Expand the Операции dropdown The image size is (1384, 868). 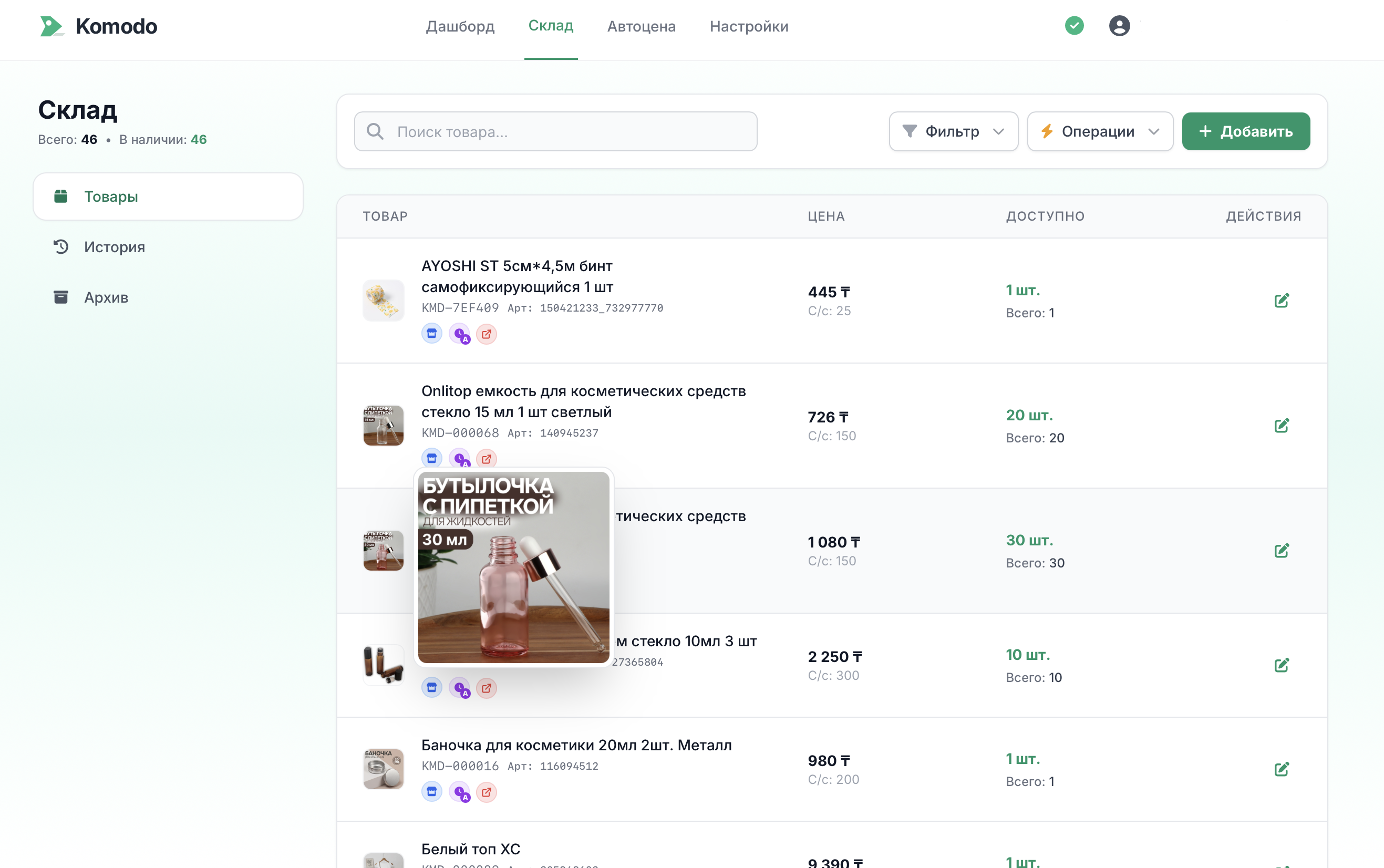tap(1099, 131)
